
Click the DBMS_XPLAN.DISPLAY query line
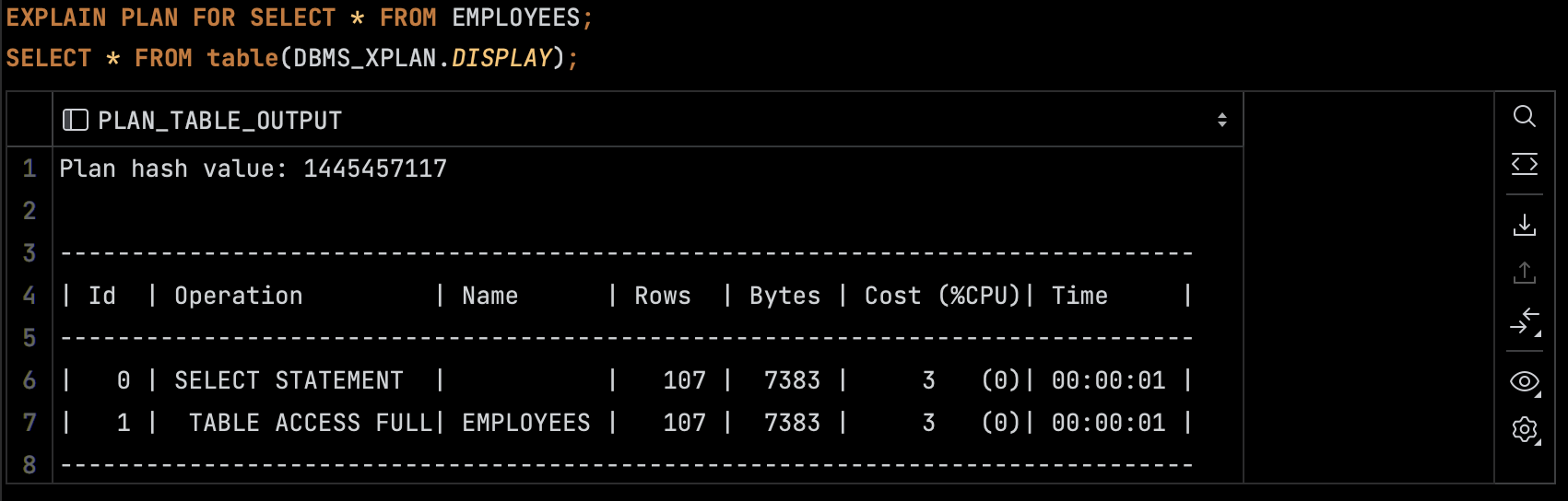(x=292, y=58)
